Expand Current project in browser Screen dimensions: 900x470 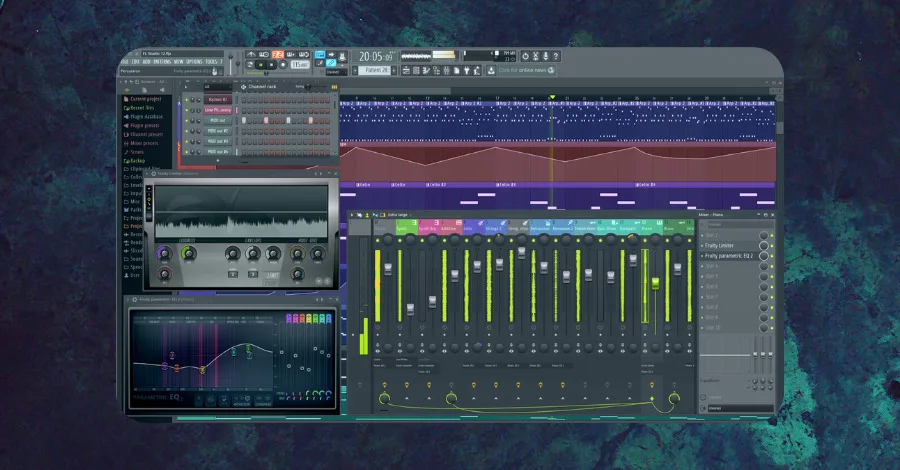[143, 99]
